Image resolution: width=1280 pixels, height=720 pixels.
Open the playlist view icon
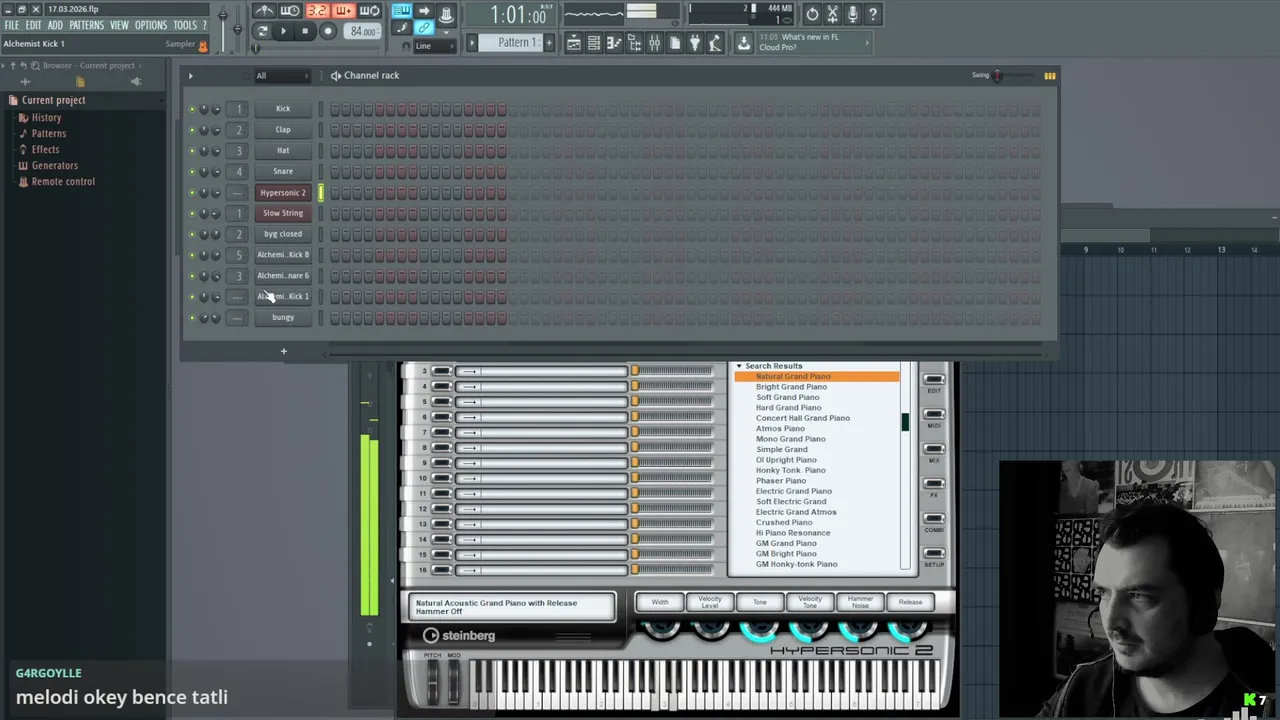click(x=574, y=43)
